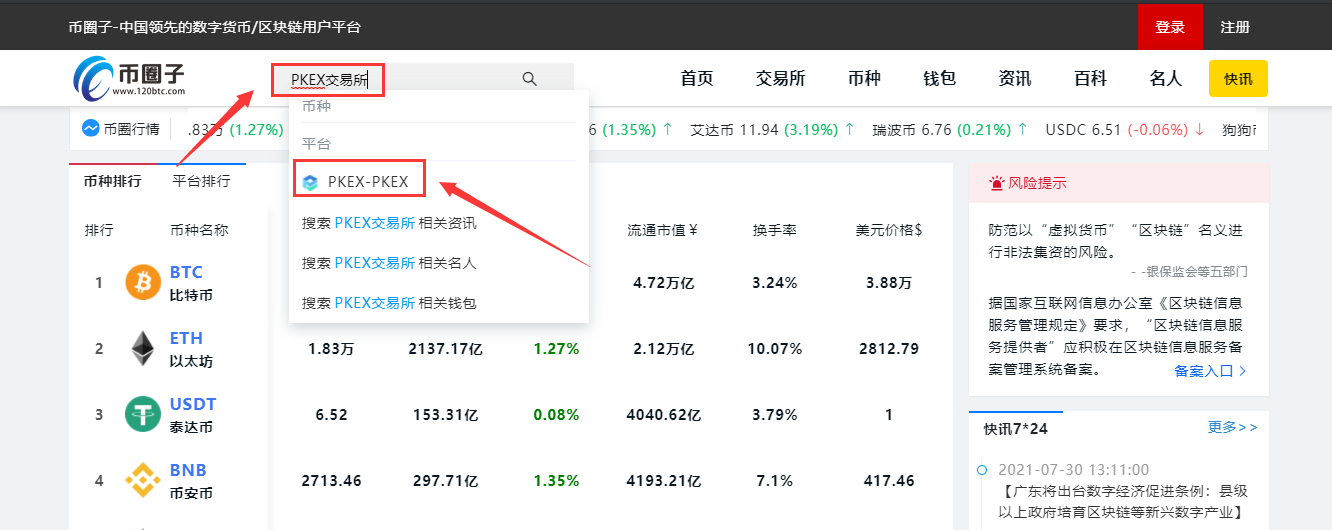Click the BTC market cap 4.72万亿

[x=663, y=283]
